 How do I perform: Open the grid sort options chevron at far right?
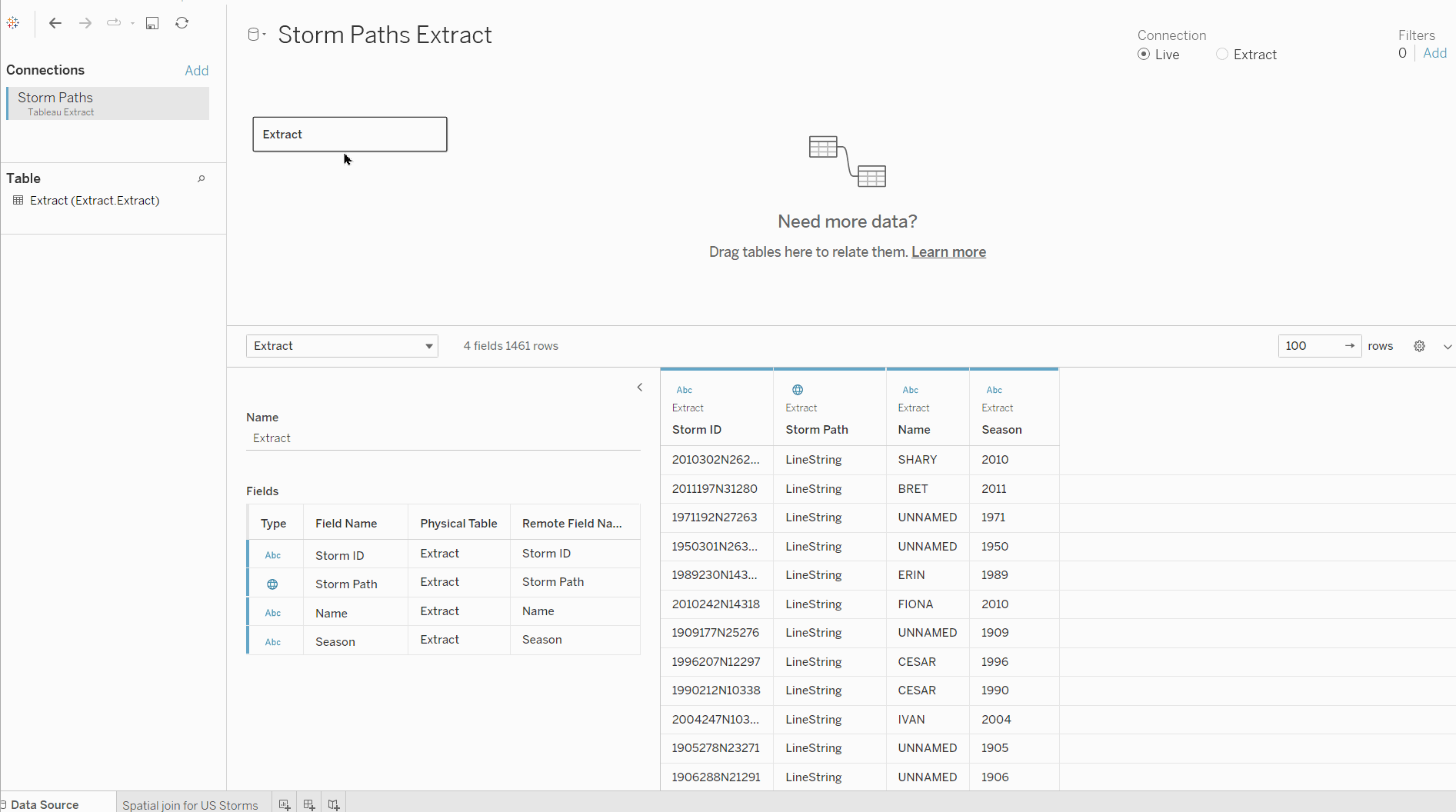(x=1448, y=347)
